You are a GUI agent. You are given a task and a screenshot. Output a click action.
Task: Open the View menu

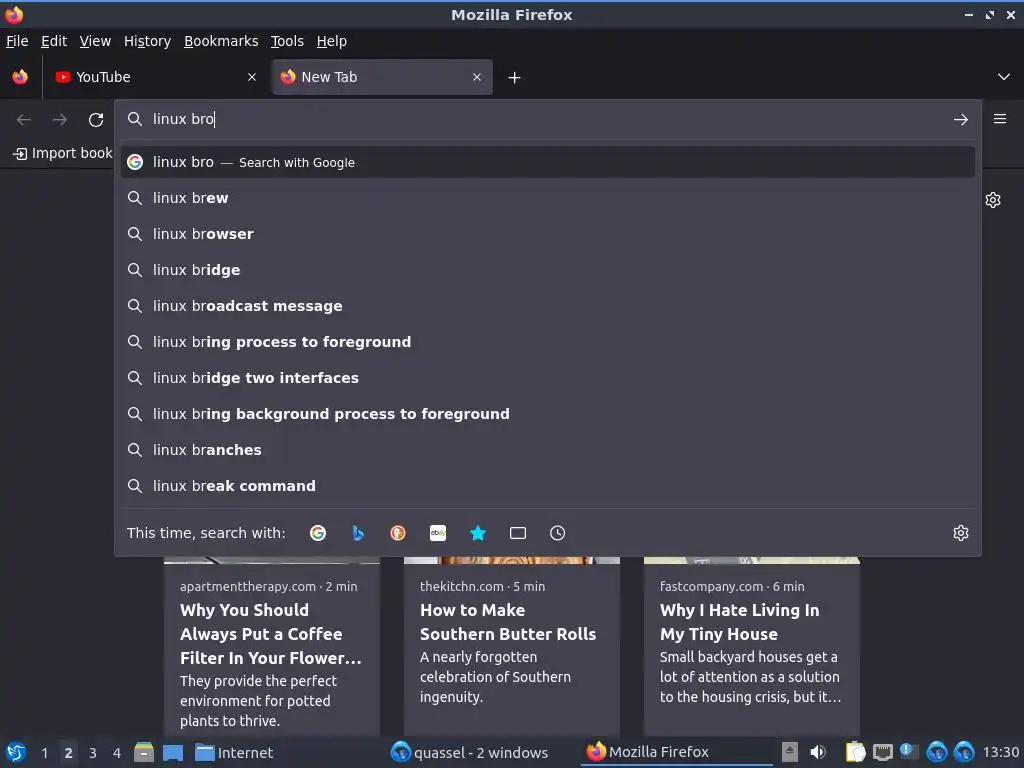95,41
